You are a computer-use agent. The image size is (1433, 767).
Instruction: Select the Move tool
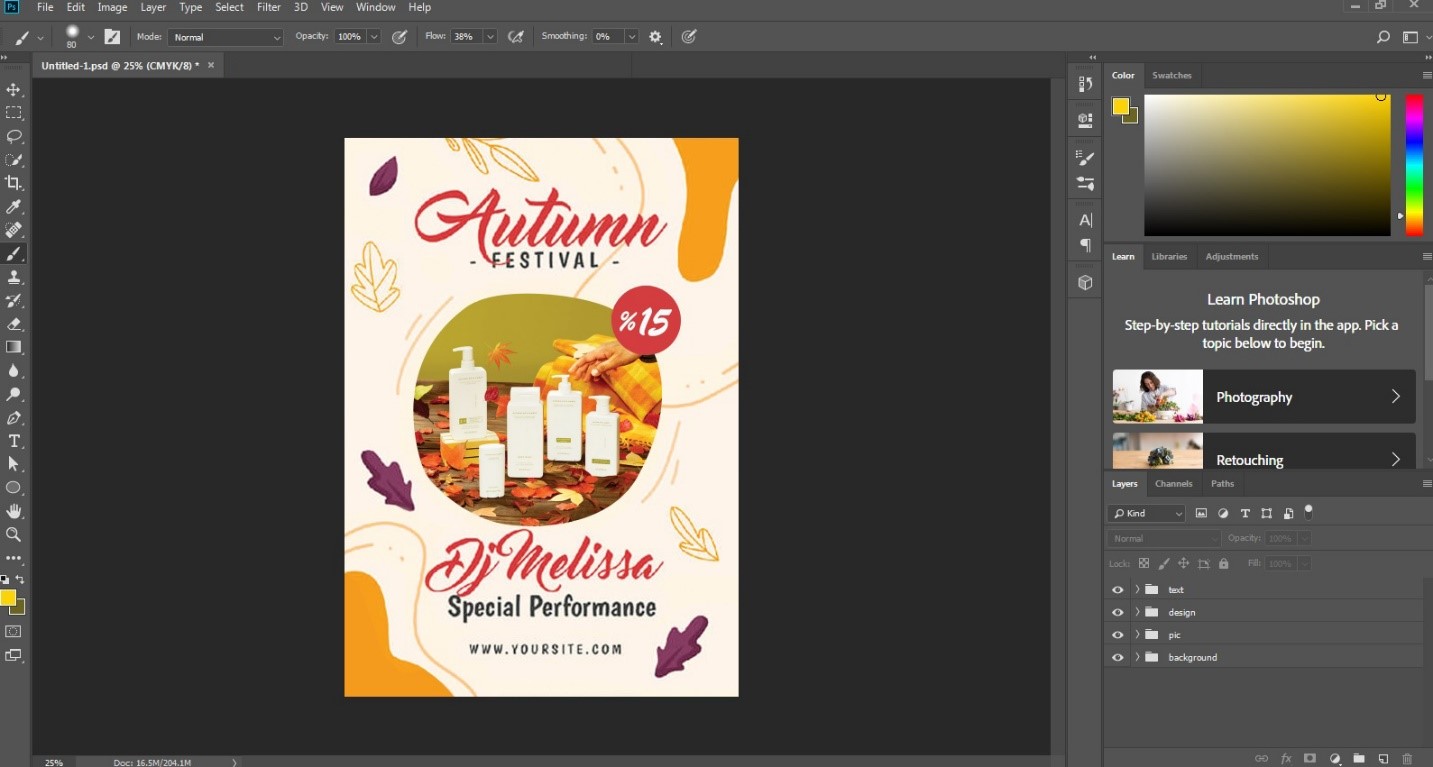[14, 90]
